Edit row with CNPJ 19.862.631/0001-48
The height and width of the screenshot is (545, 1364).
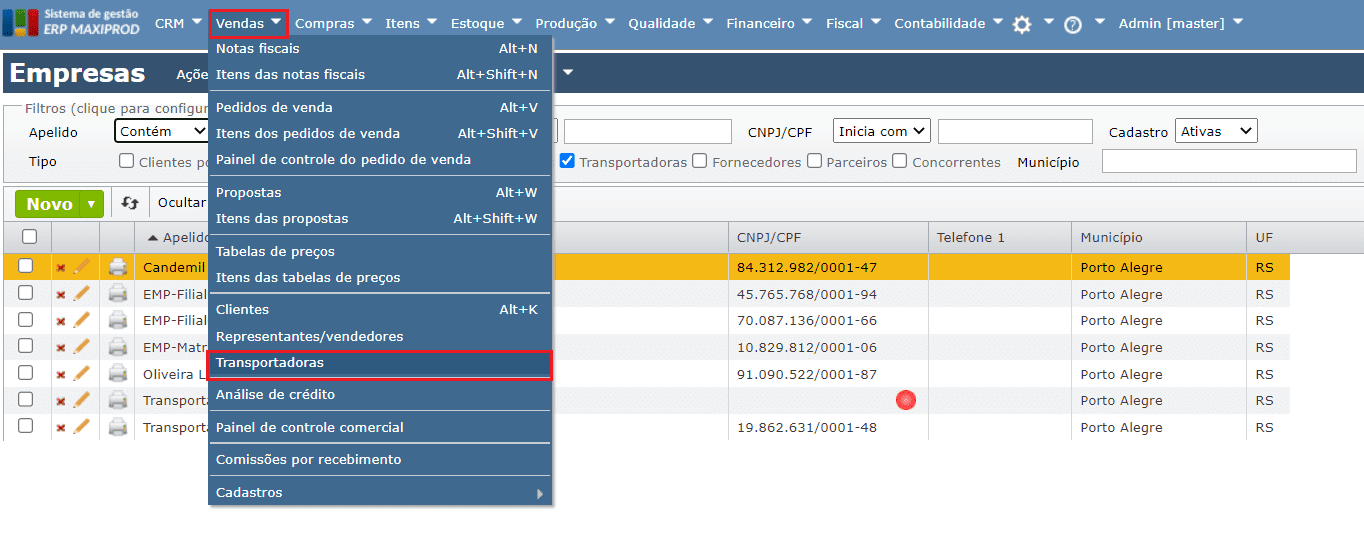(x=82, y=426)
